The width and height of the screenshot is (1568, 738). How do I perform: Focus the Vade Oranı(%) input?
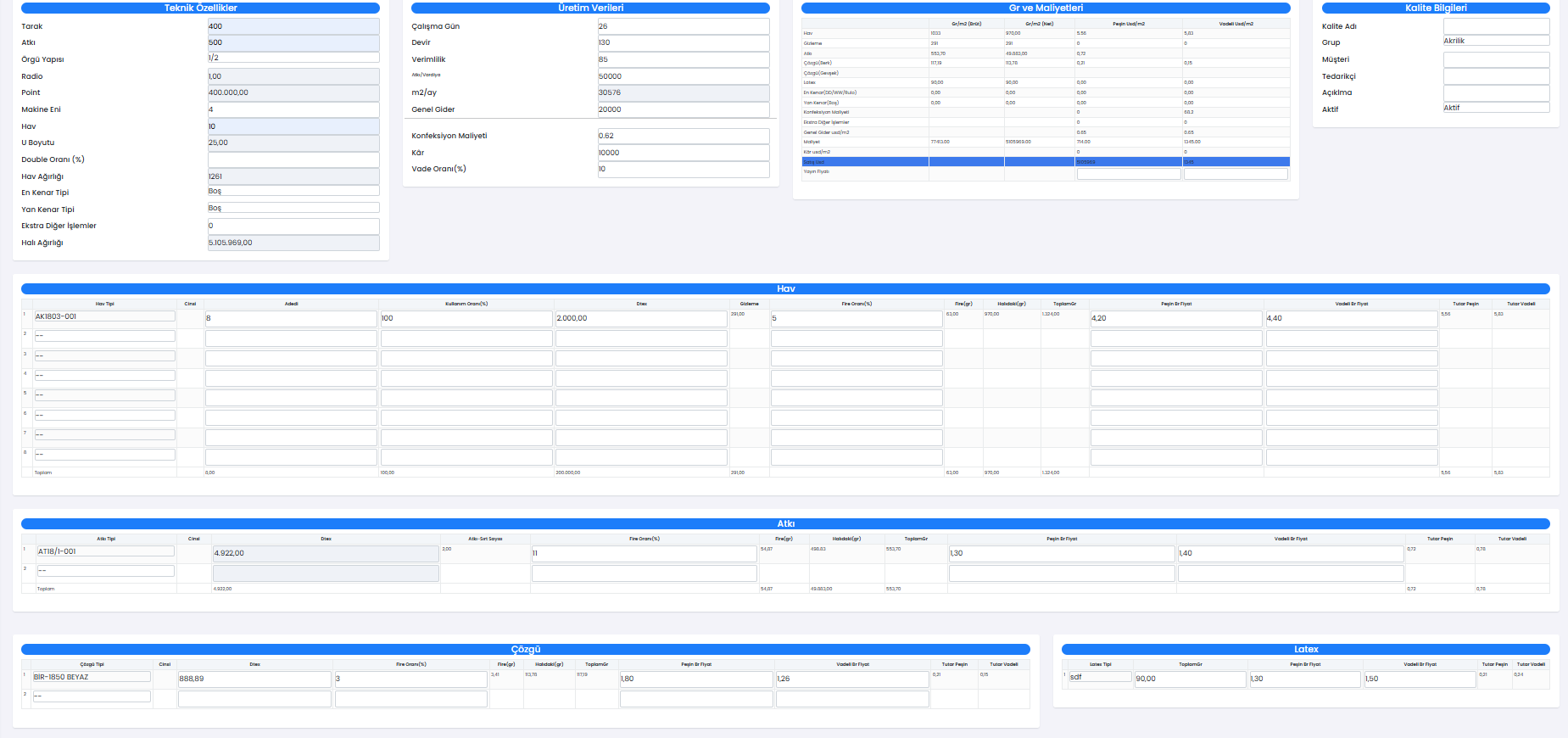[683, 169]
